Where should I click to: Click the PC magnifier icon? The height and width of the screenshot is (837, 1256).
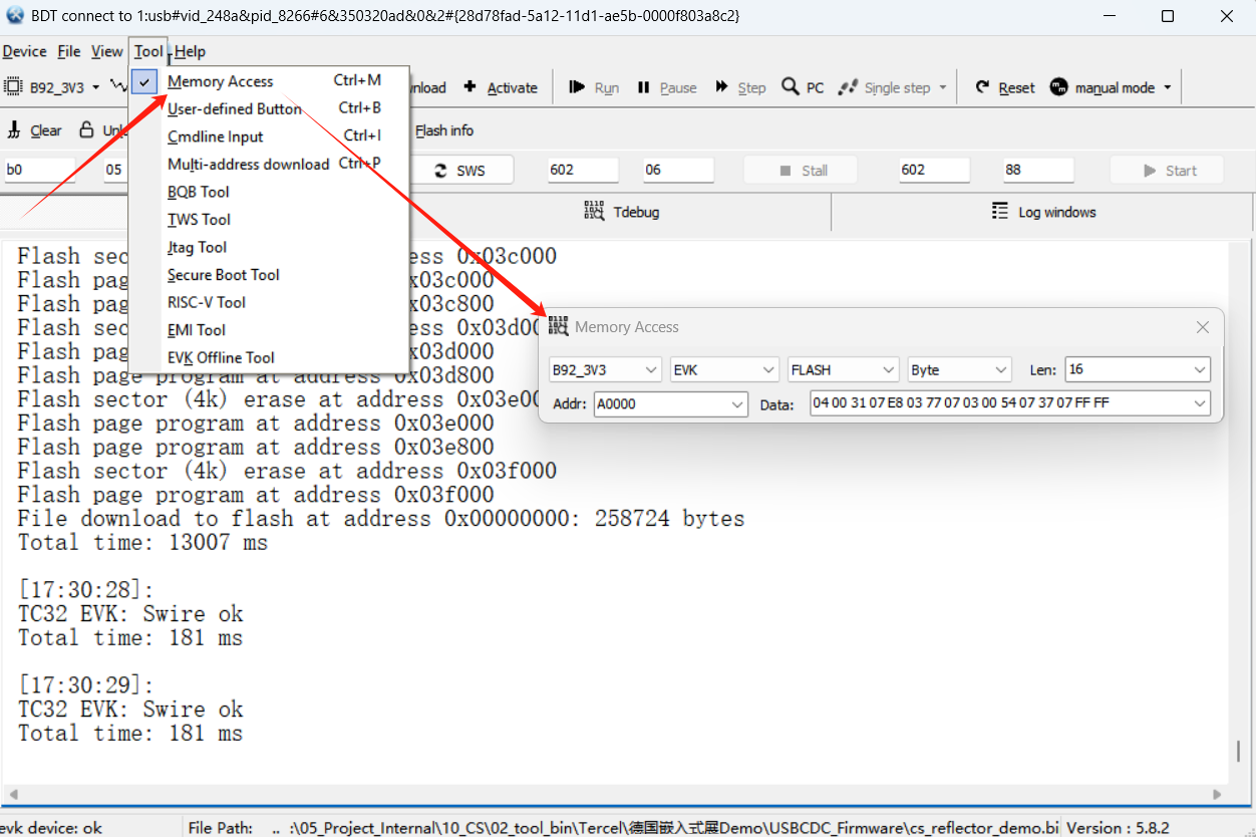(x=790, y=88)
